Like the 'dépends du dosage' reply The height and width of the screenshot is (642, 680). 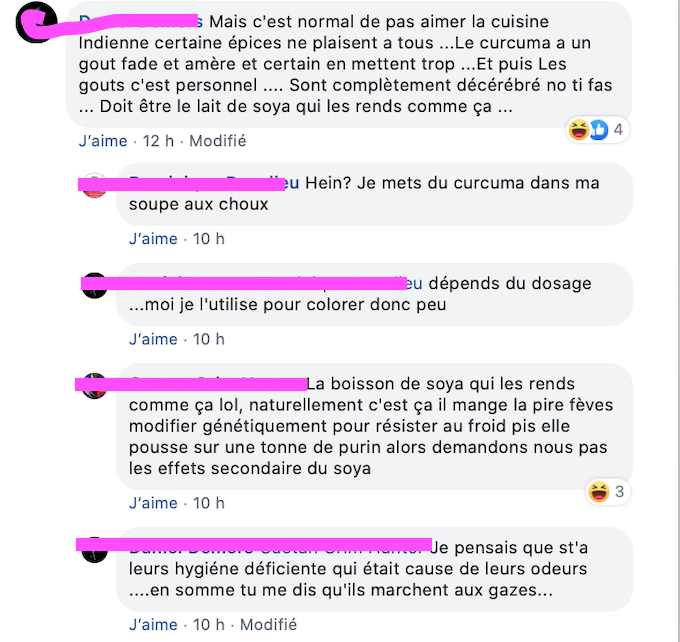[154, 339]
